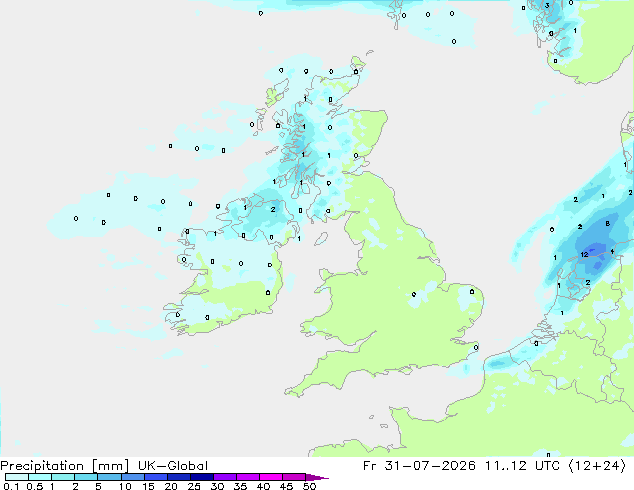This screenshot has width=634, height=490.
Task: Choose the 10–15 mm blue legend swatch
Action: coord(132,477)
